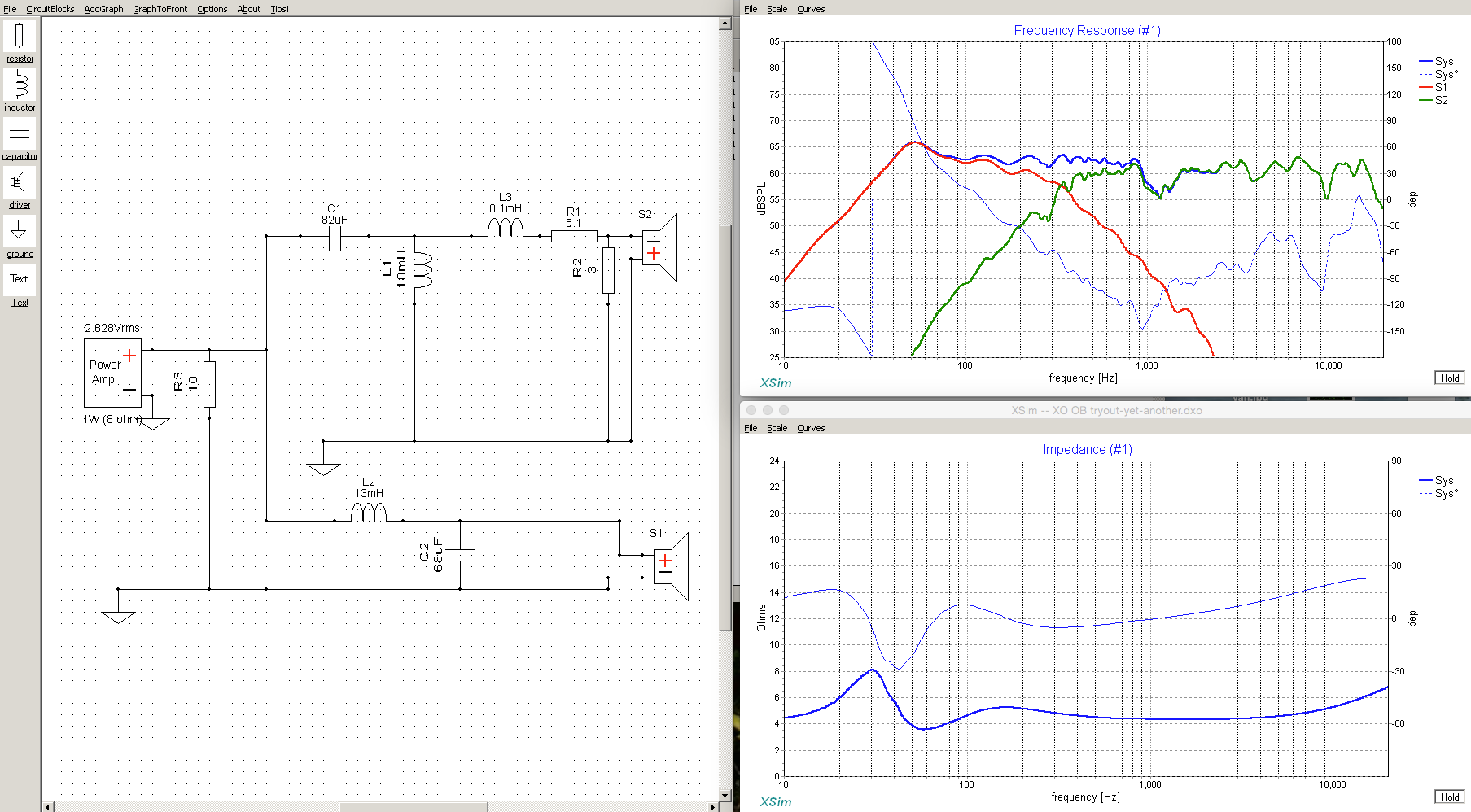Open the Options menu
The height and width of the screenshot is (812, 1471).
pos(212,9)
